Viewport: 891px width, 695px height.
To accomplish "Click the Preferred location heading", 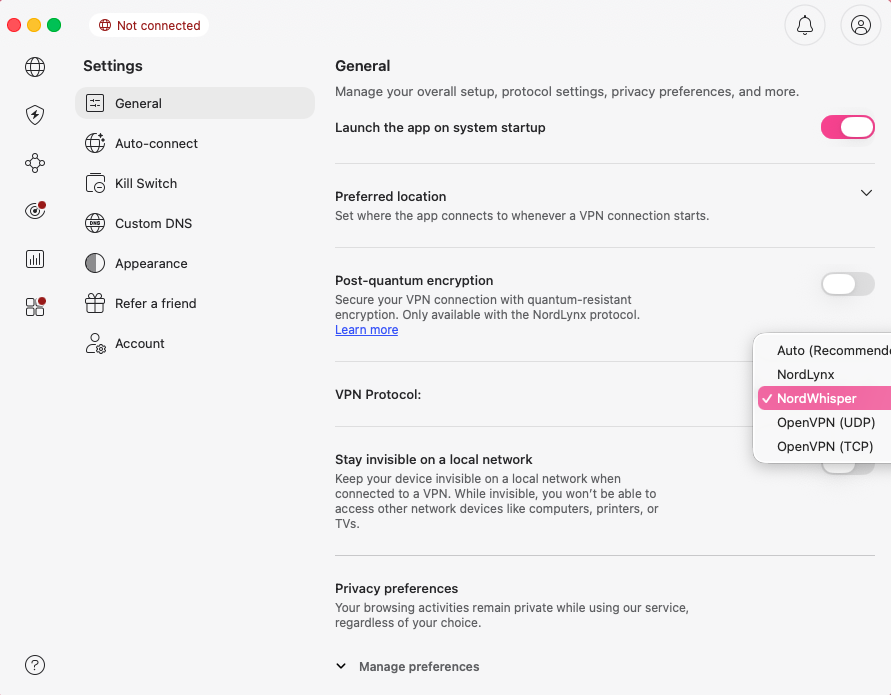I will click(390, 196).
